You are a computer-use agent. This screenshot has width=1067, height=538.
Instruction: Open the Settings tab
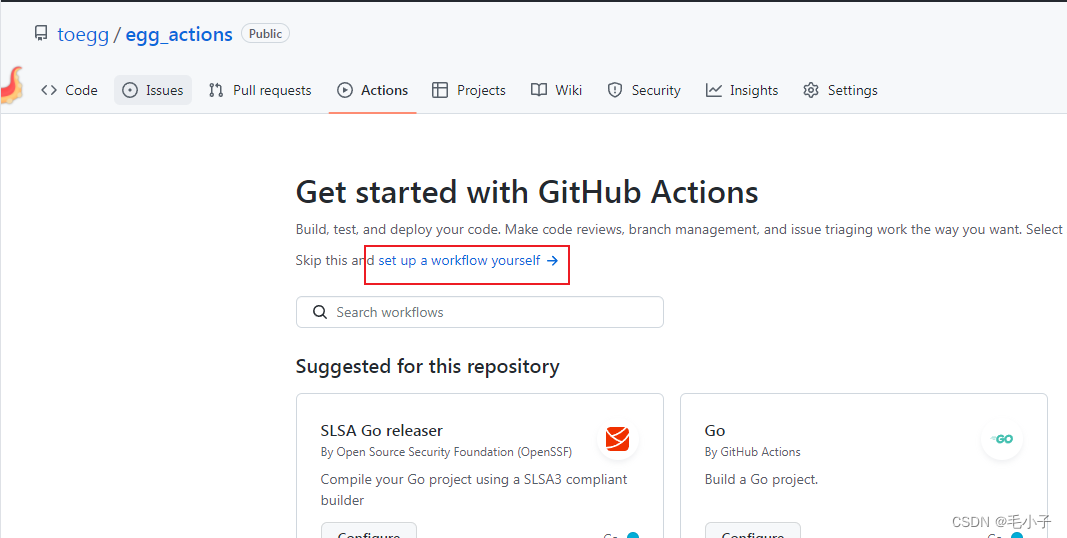pos(840,90)
